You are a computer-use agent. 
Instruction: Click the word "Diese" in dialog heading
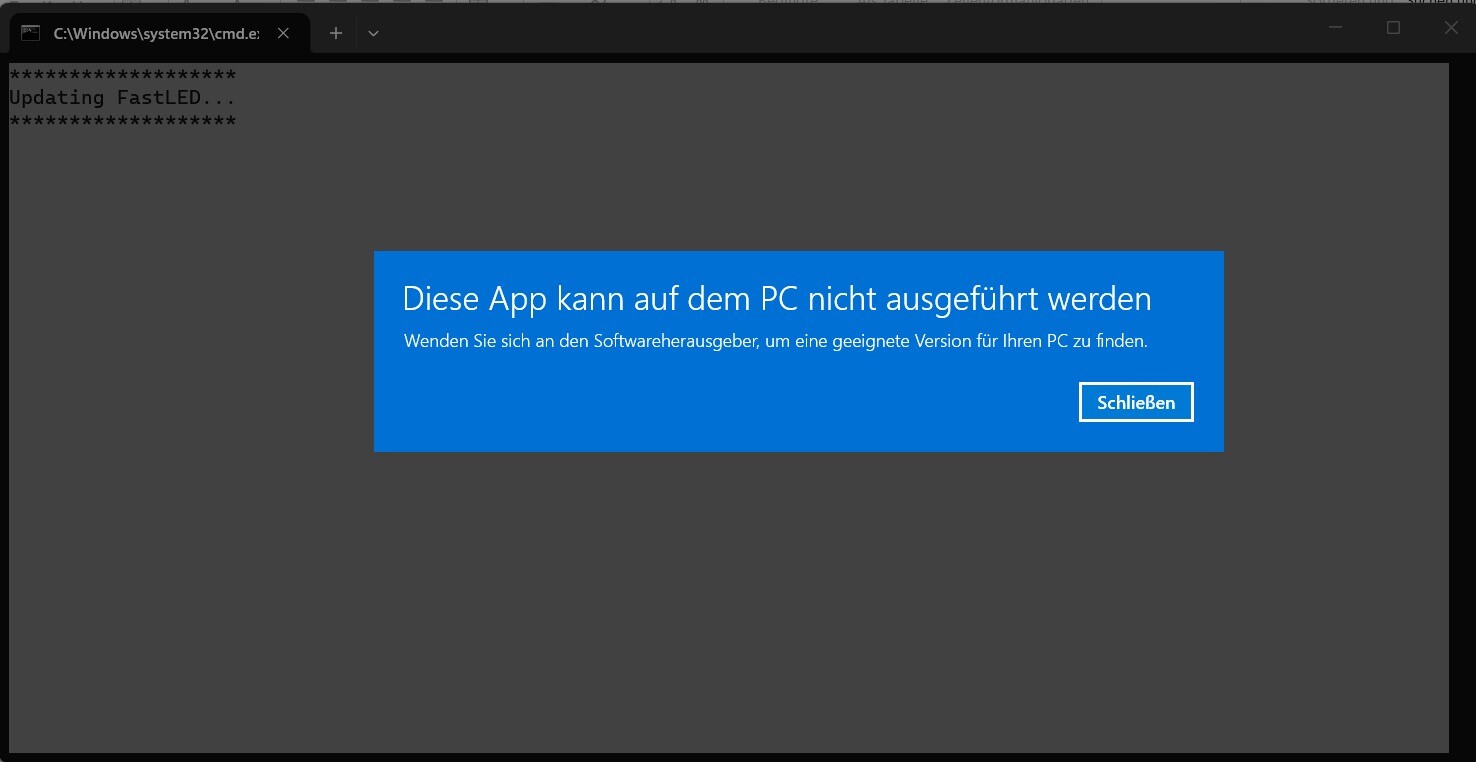441,298
